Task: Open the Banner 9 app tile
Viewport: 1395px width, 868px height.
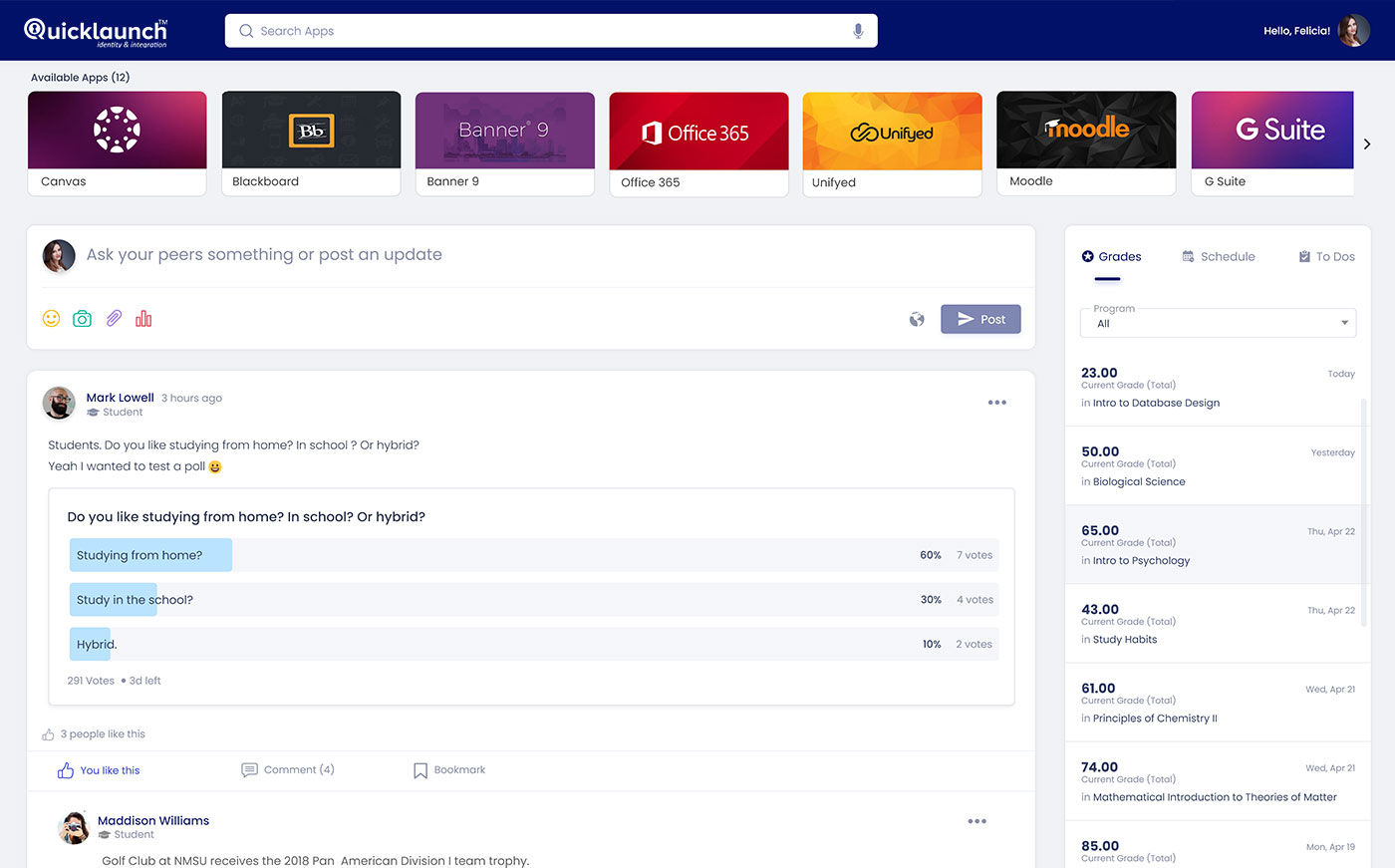Action: point(505,144)
